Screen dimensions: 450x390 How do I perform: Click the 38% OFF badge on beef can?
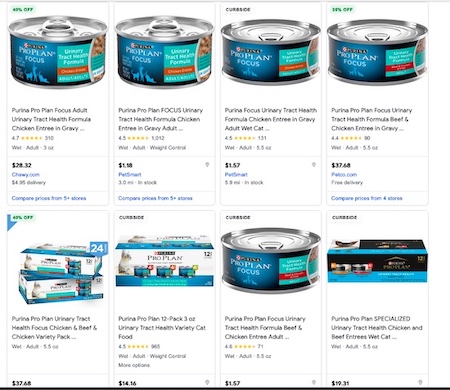pos(342,10)
